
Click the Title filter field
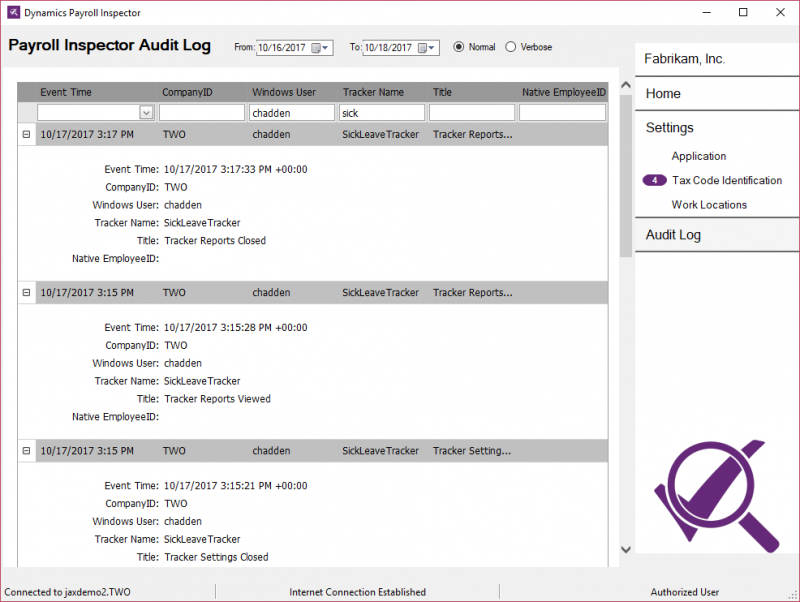pos(472,112)
